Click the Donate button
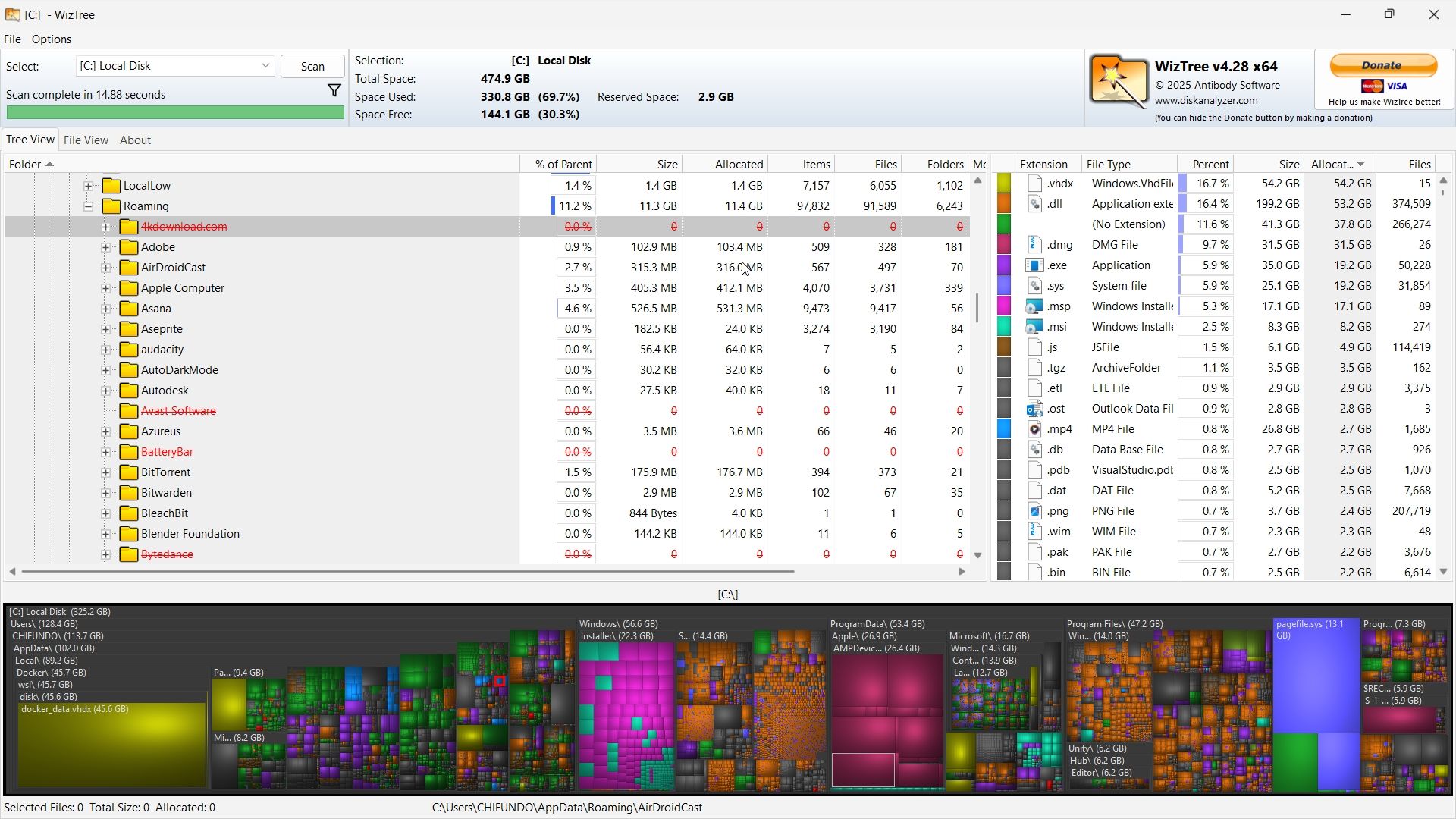This screenshot has height=819, width=1456. pyautogui.click(x=1383, y=65)
